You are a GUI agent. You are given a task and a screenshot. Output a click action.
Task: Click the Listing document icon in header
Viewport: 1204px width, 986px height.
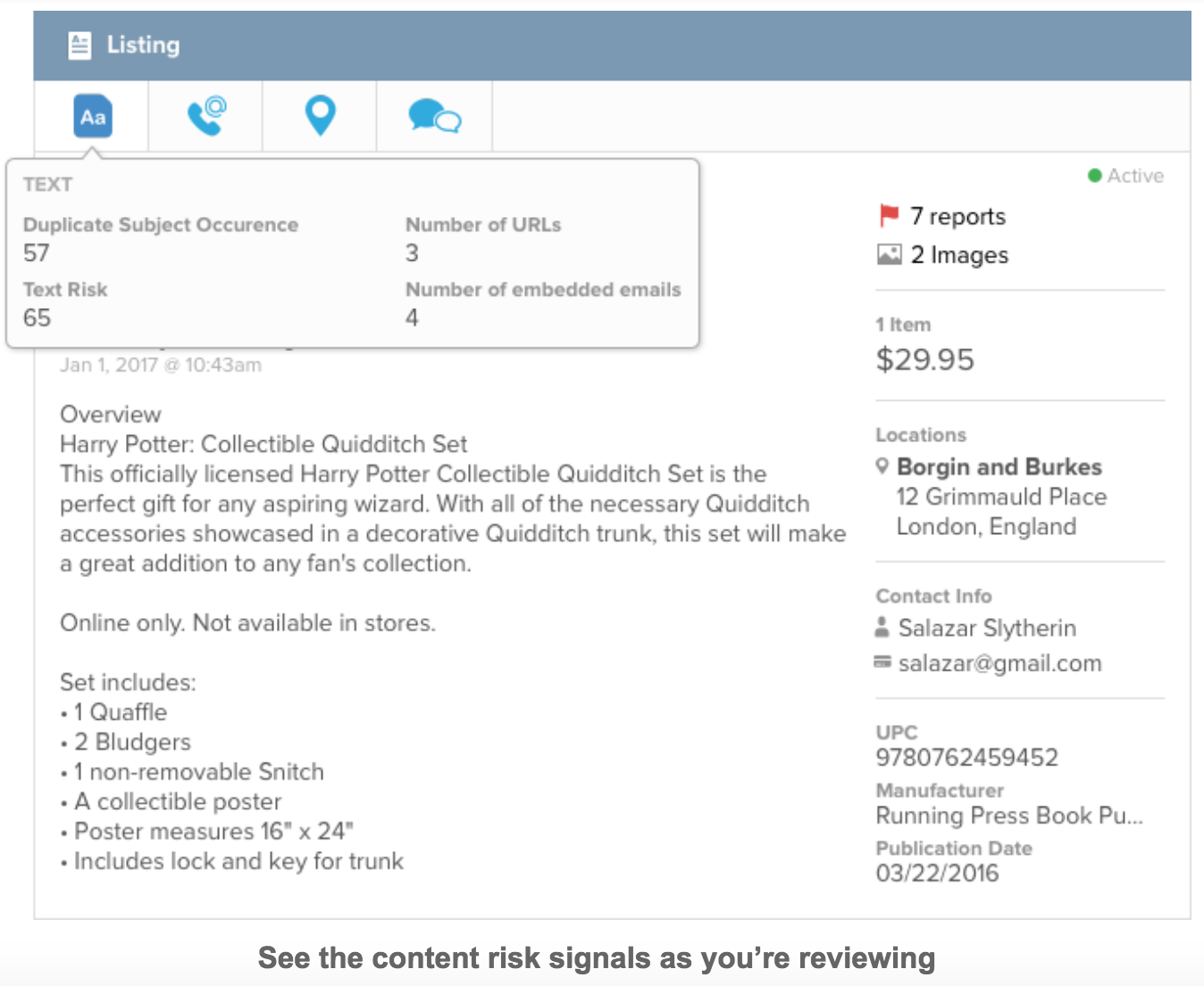[x=79, y=45]
